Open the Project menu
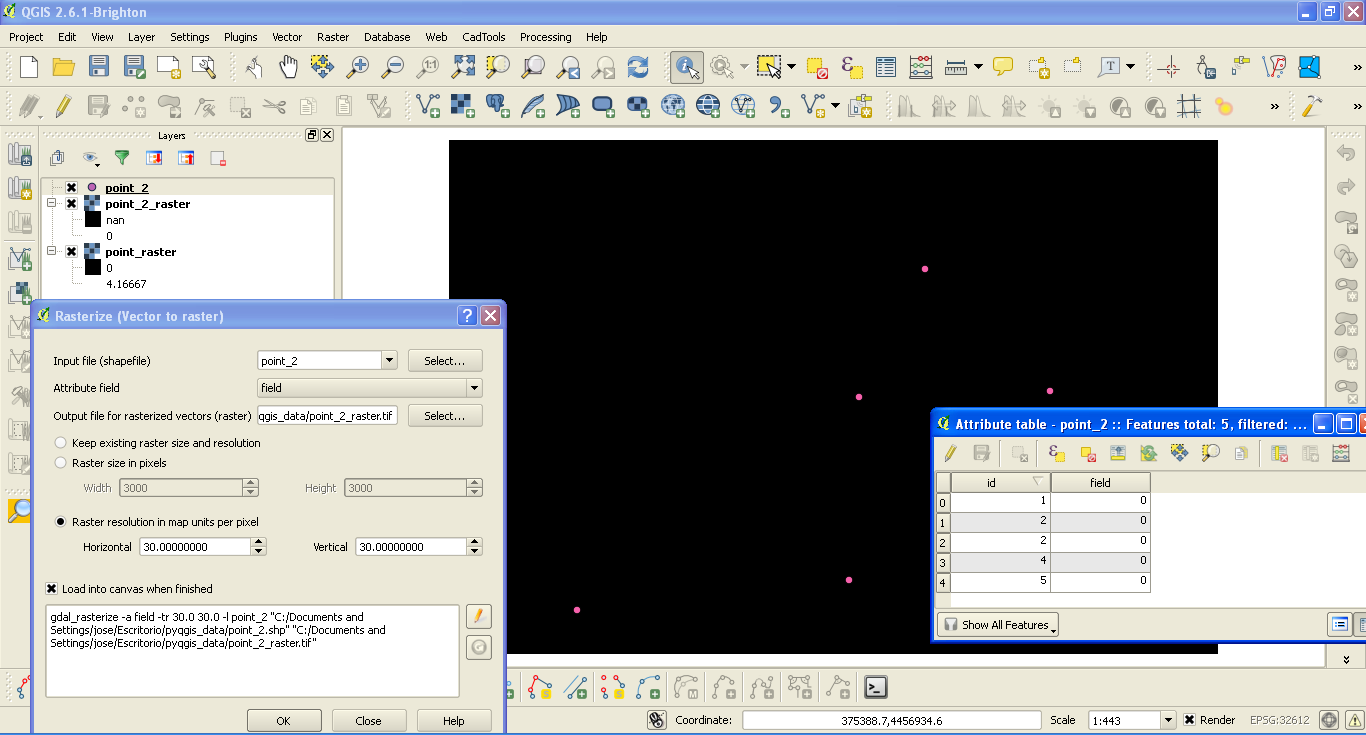1366x735 pixels. [26, 37]
